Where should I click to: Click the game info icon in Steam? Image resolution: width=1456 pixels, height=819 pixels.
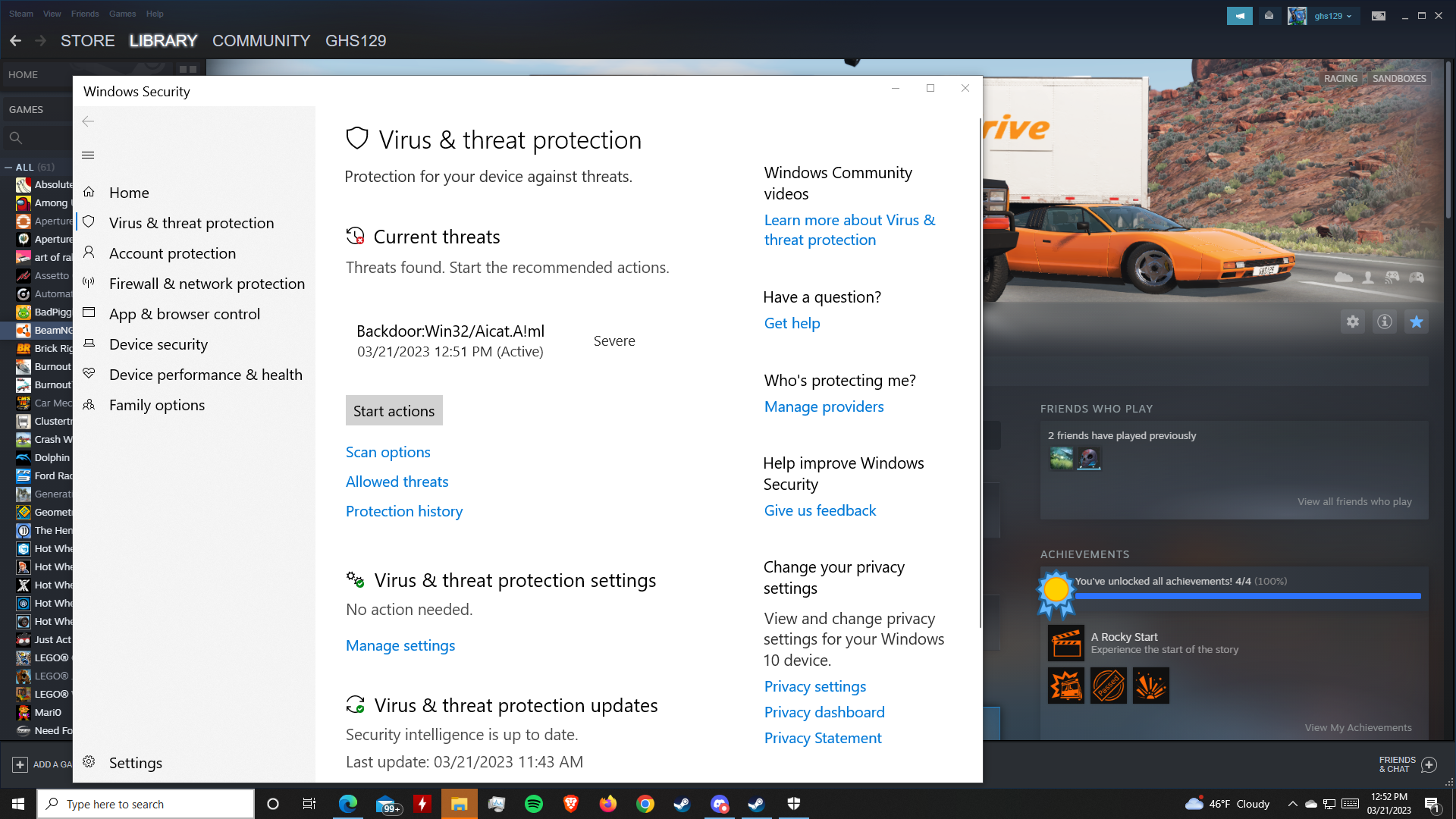(1385, 322)
